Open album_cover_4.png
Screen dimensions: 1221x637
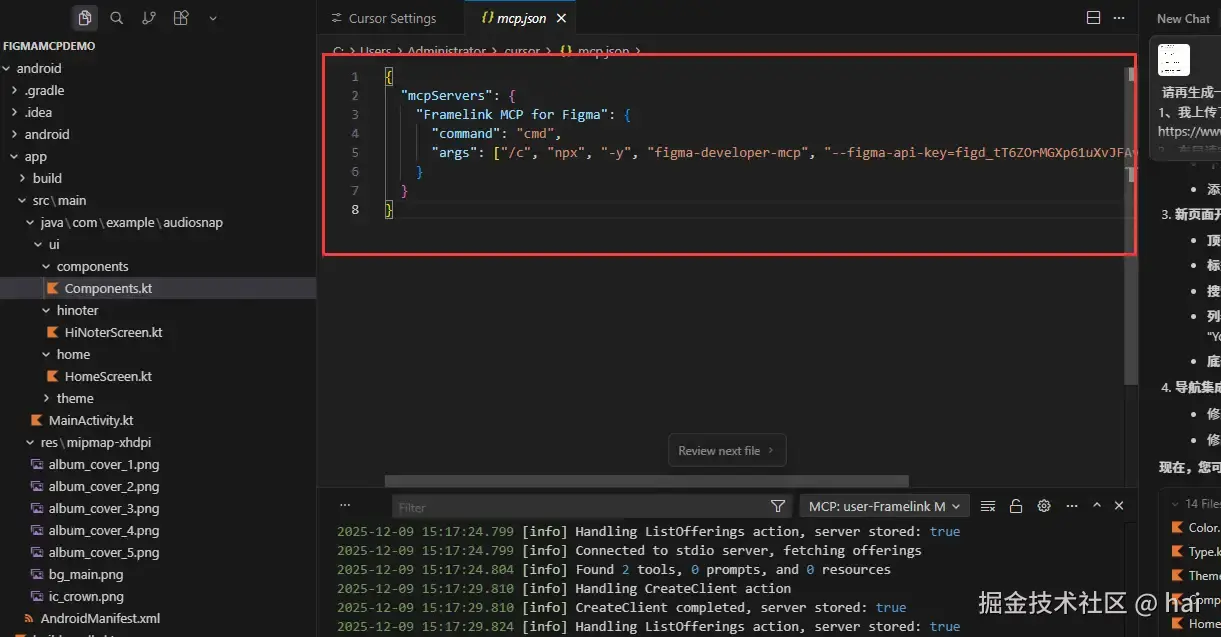pos(104,530)
